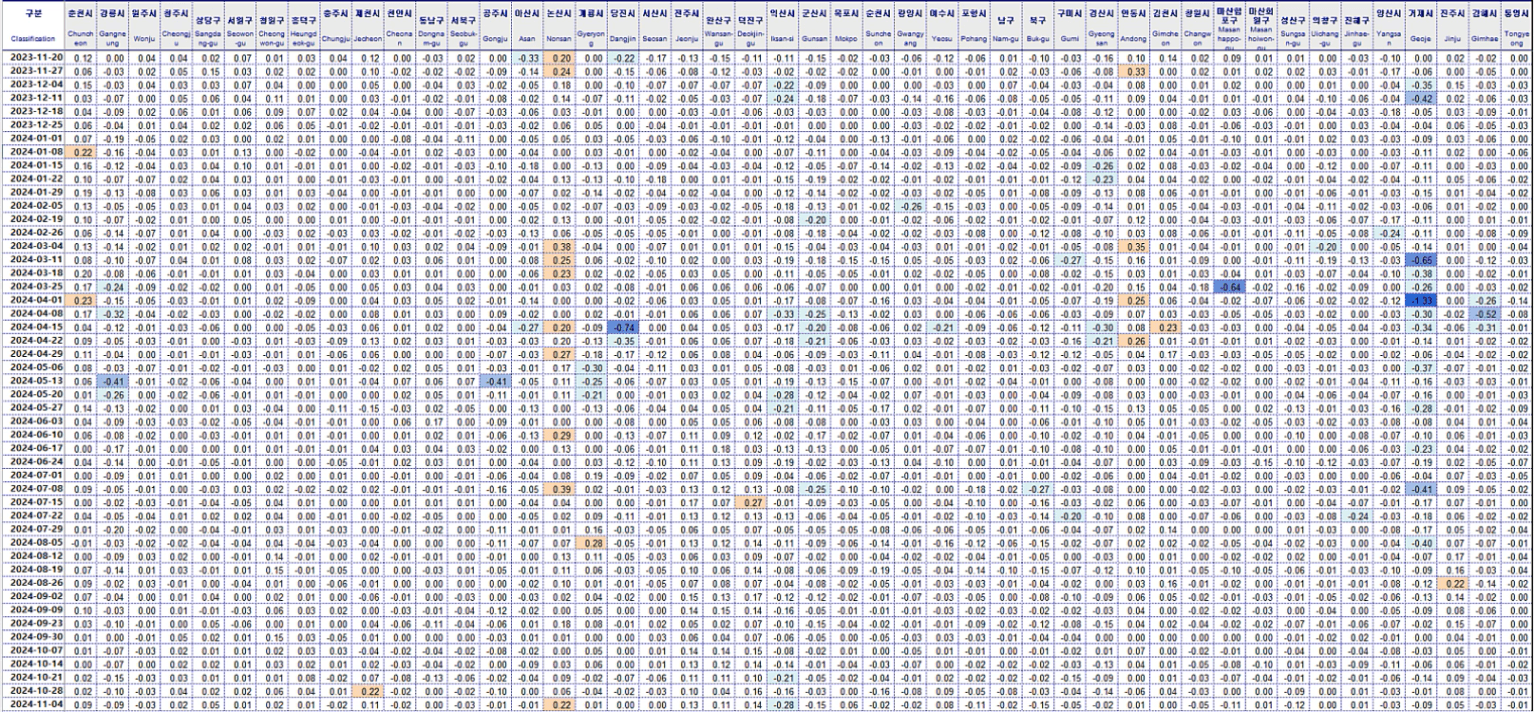The width and height of the screenshot is (1534, 712).
Task: Click the highlighted -0.65 Geoje cell
Action: click(1419, 259)
